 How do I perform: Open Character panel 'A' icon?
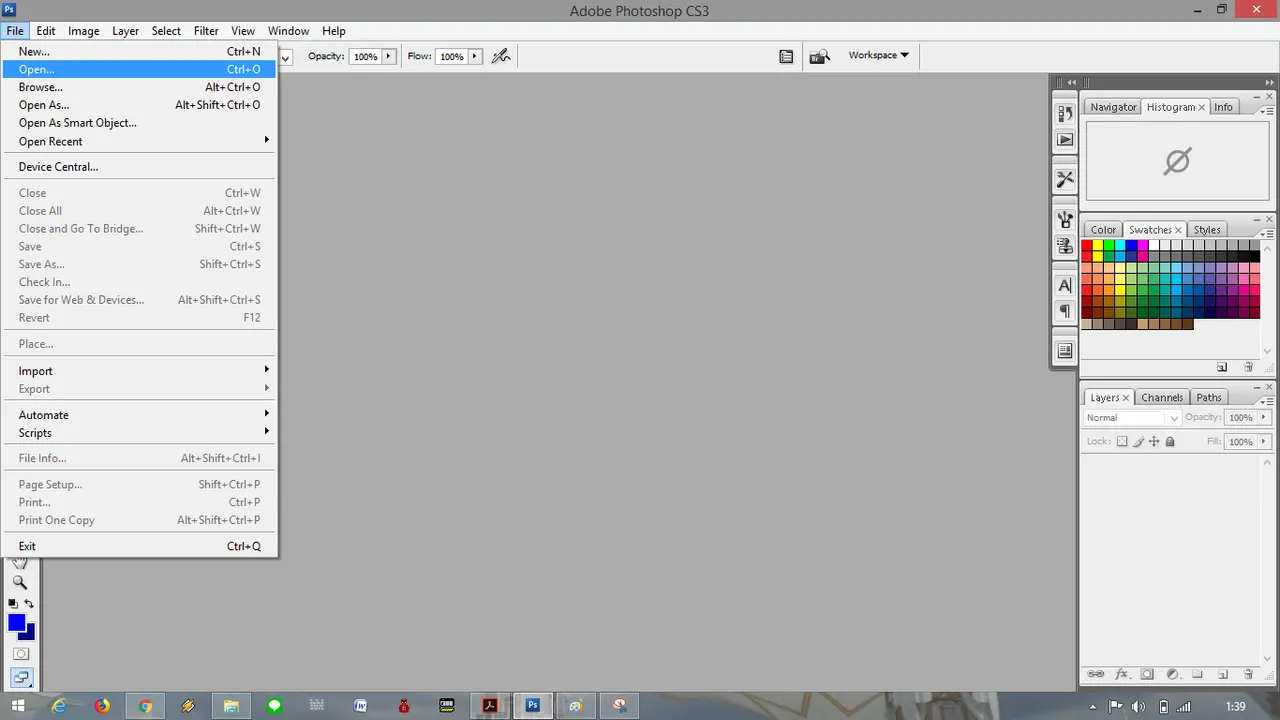coord(1065,285)
